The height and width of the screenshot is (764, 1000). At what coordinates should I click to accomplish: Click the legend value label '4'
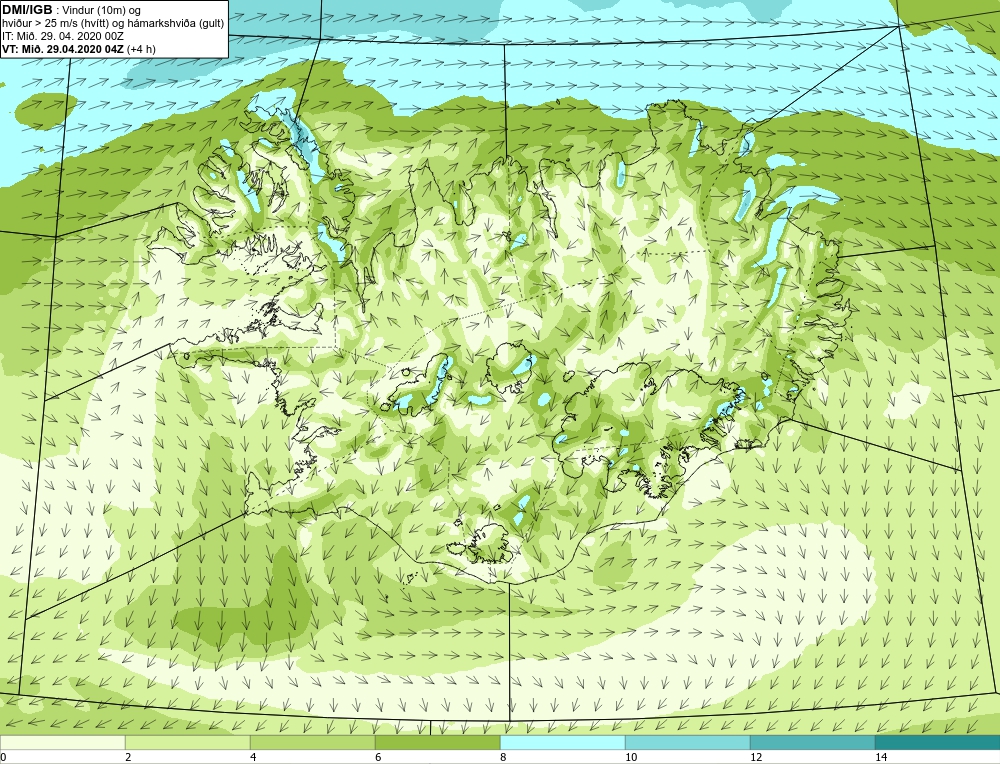point(253,757)
